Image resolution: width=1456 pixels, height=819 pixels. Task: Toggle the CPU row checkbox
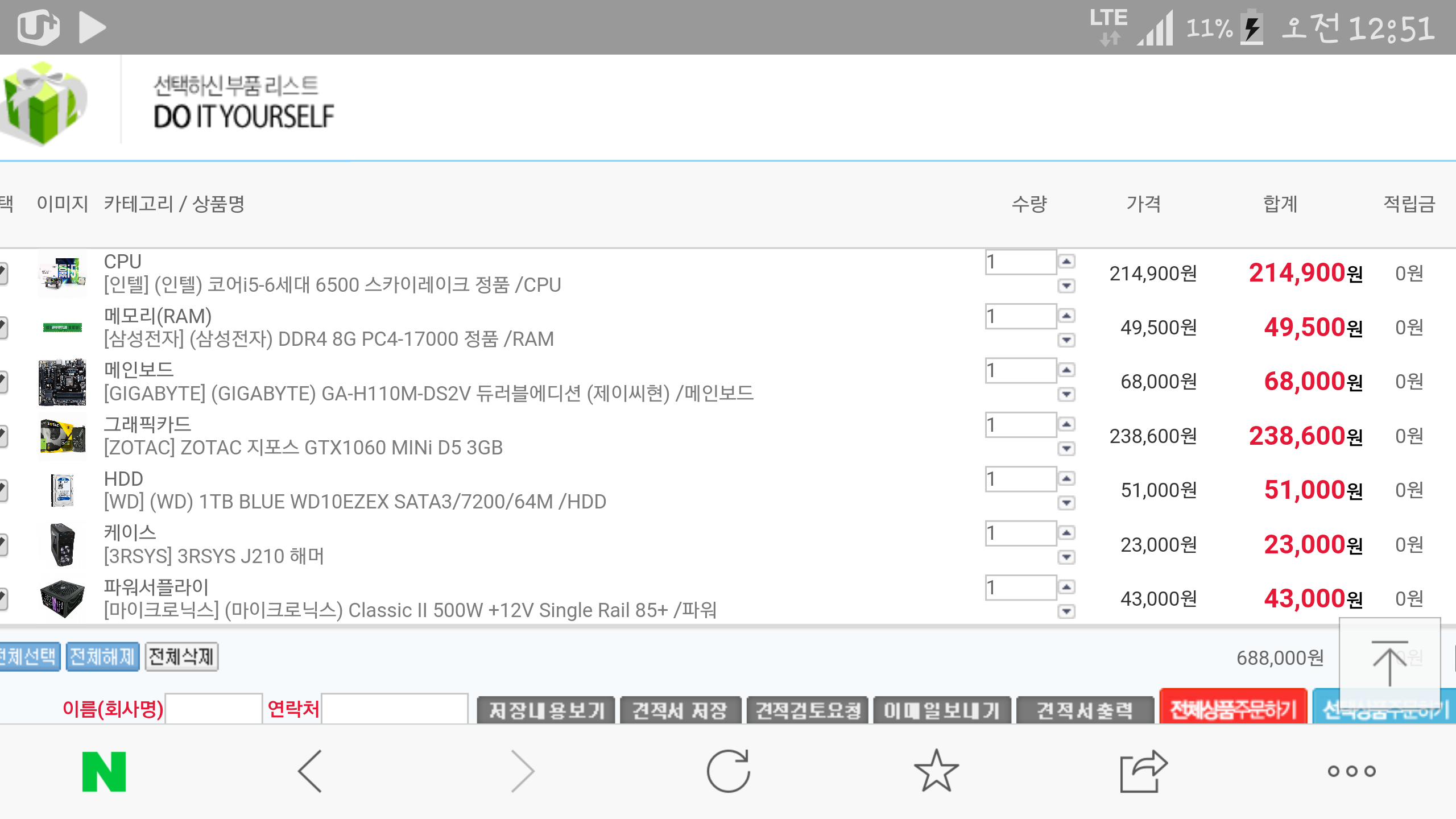tap(3, 274)
